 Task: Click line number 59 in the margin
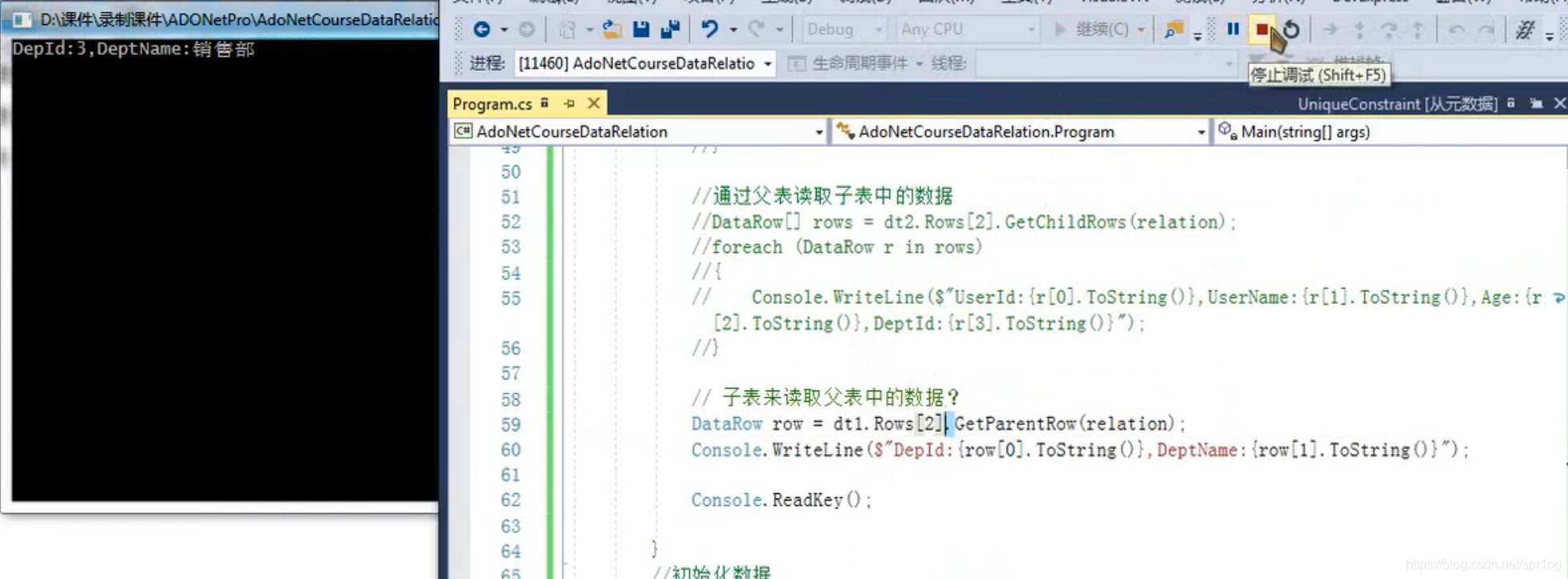pos(510,424)
